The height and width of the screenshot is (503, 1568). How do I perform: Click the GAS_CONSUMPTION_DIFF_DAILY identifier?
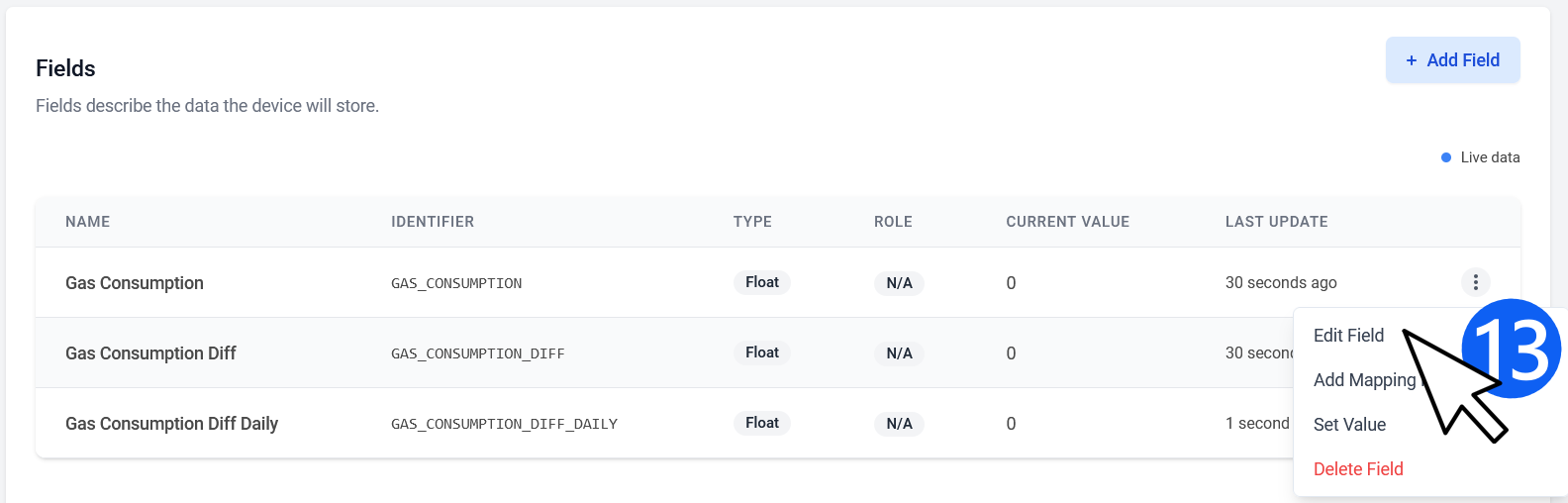(504, 424)
